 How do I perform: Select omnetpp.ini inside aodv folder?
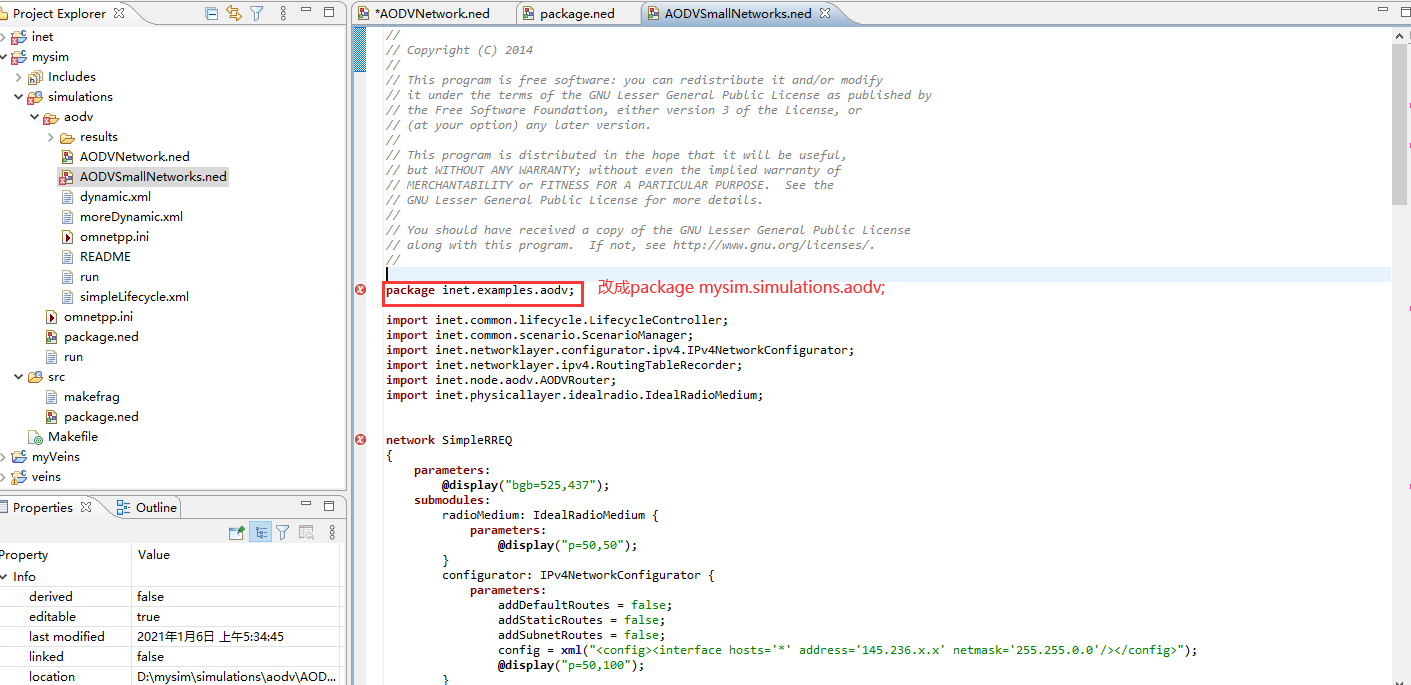pos(114,237)
